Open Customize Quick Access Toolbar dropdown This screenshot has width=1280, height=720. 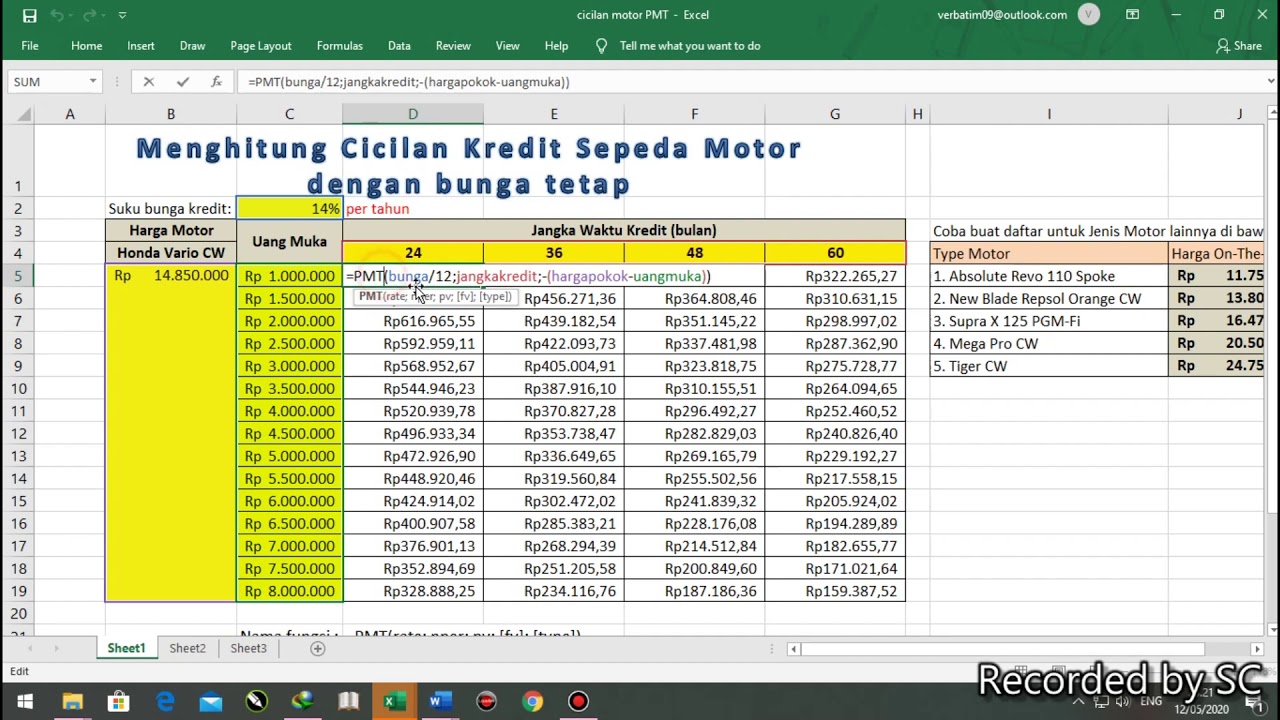(122, 15)
